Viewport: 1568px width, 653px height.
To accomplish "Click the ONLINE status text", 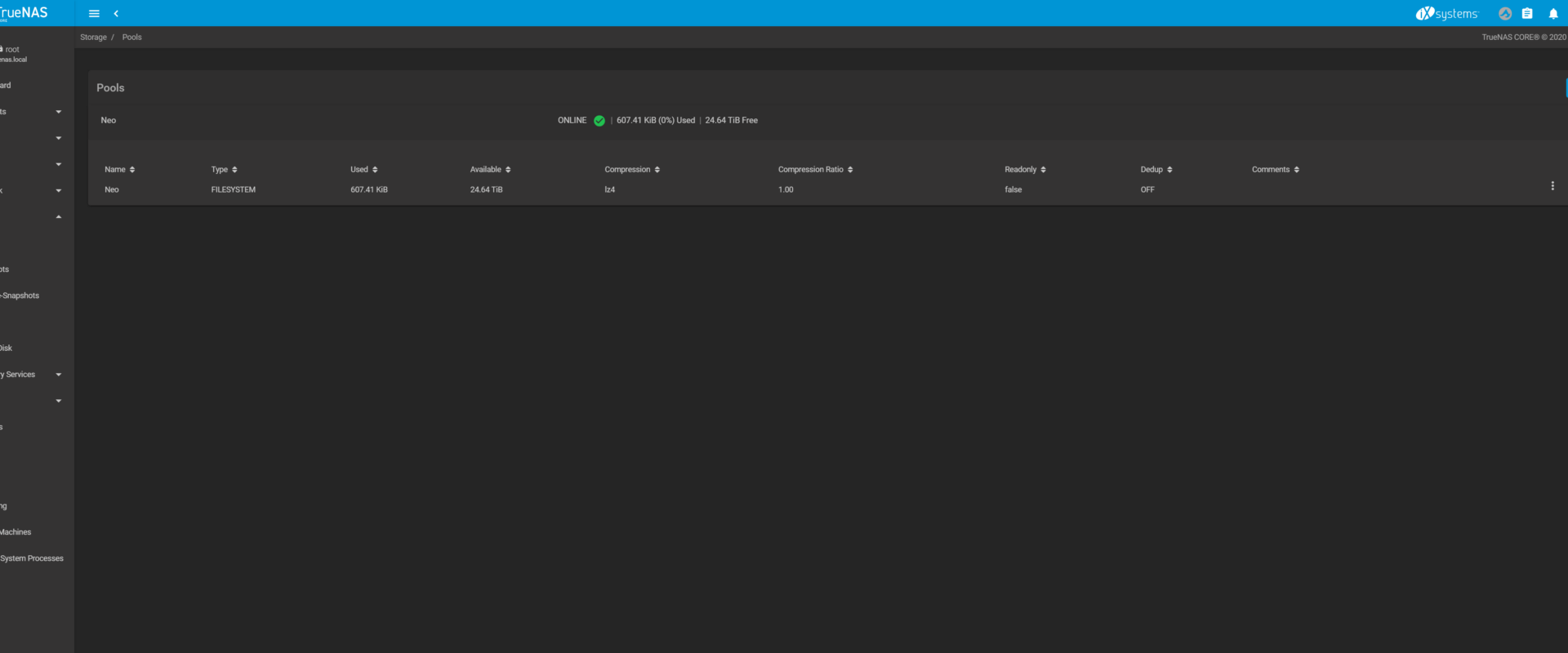I will point(572,121).
